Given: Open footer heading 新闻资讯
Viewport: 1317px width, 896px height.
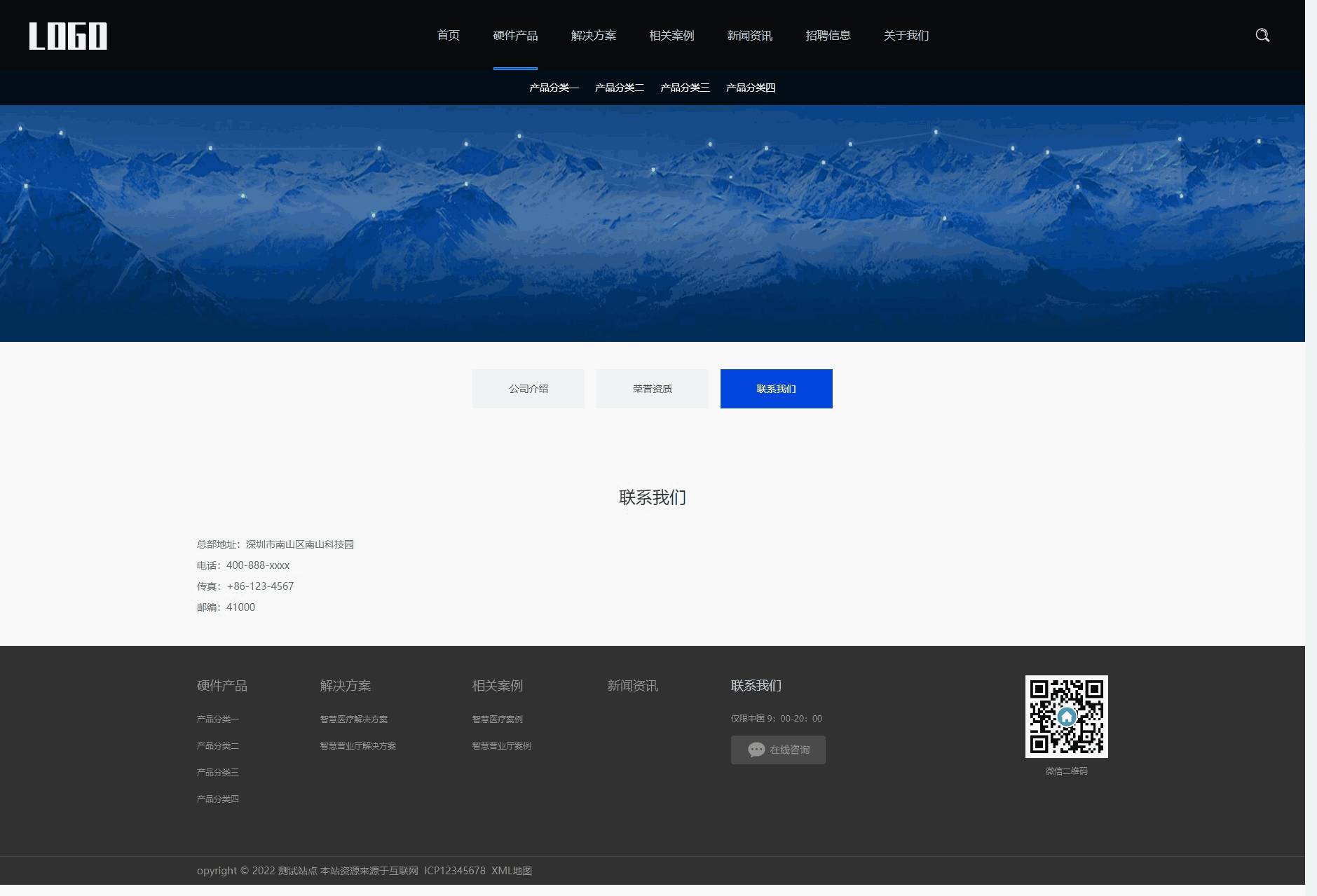Looking at the screenshot, I should (x=632, y=685).
